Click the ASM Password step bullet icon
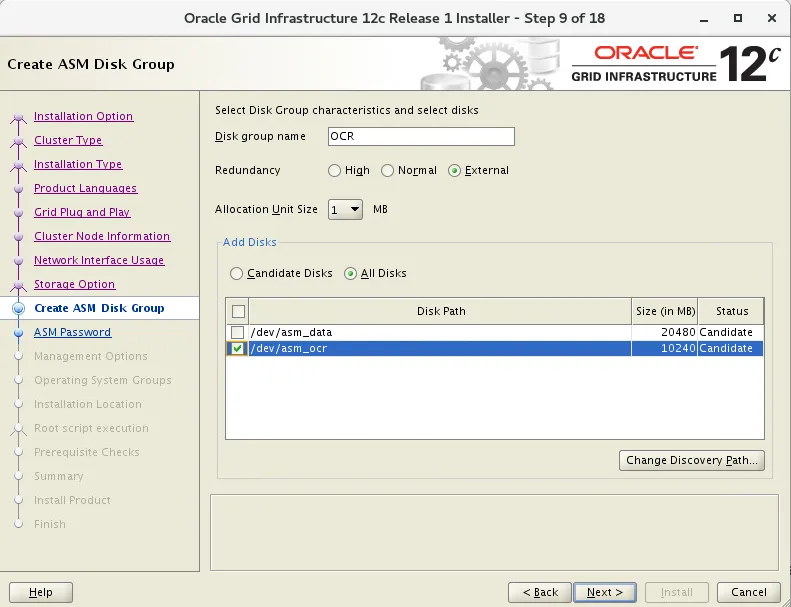Viewport: 791px width, 607px height. (19, 333)
